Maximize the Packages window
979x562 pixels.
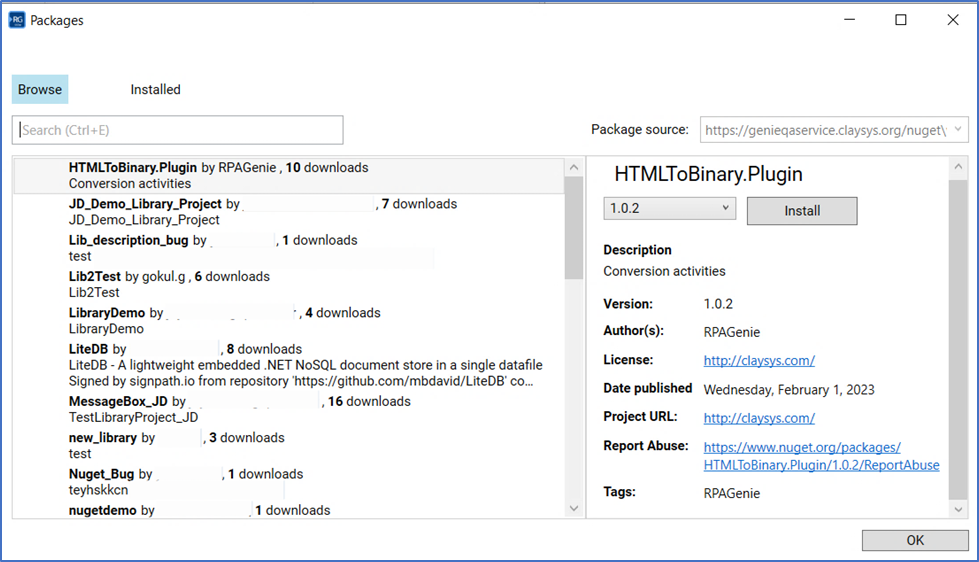(900, 20)
